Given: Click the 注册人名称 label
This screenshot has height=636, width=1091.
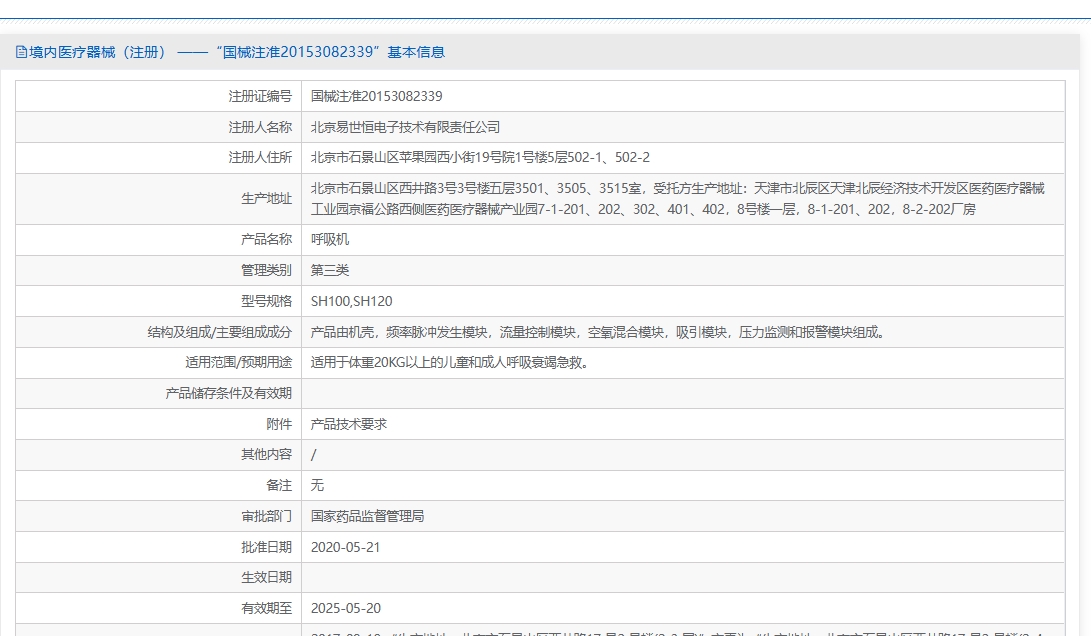Looking at the screenshot, I should (260, 127).
